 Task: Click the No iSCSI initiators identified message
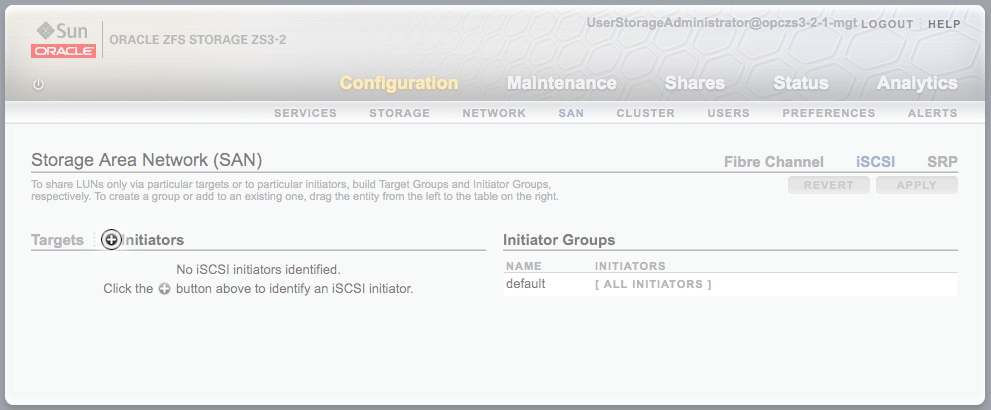(x=258, y=270)
